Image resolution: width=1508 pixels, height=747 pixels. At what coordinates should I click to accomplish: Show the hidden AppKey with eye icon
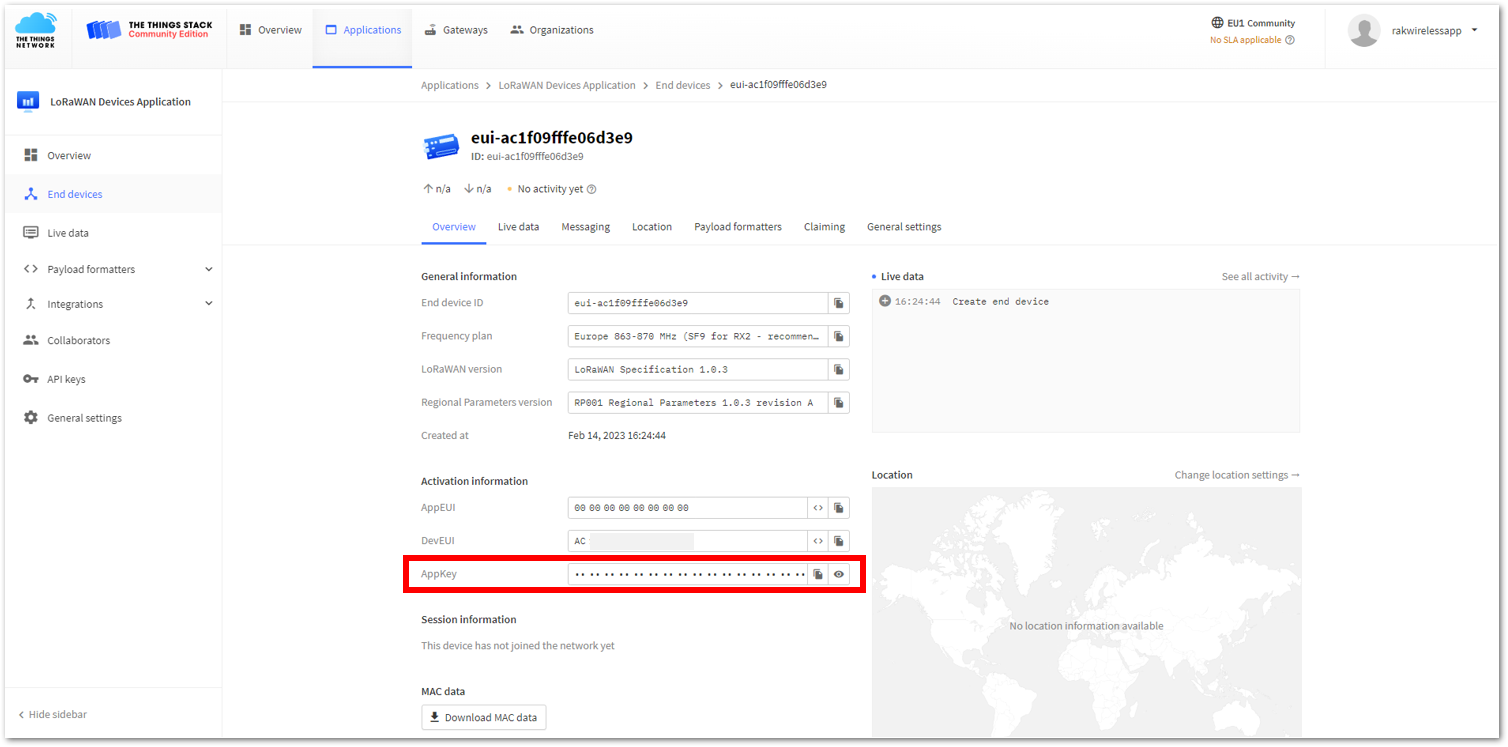(839, 574)
